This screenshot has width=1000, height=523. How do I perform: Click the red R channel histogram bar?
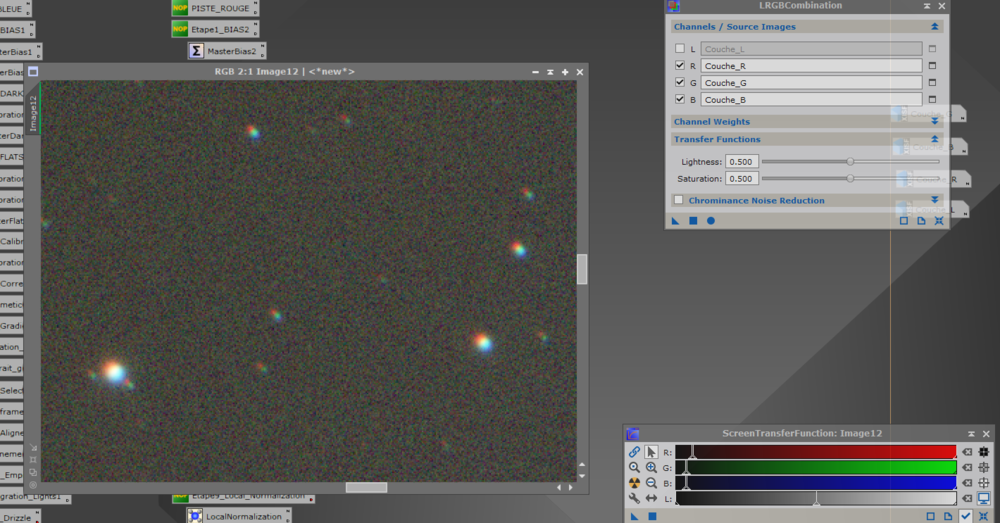coord(816,452)
